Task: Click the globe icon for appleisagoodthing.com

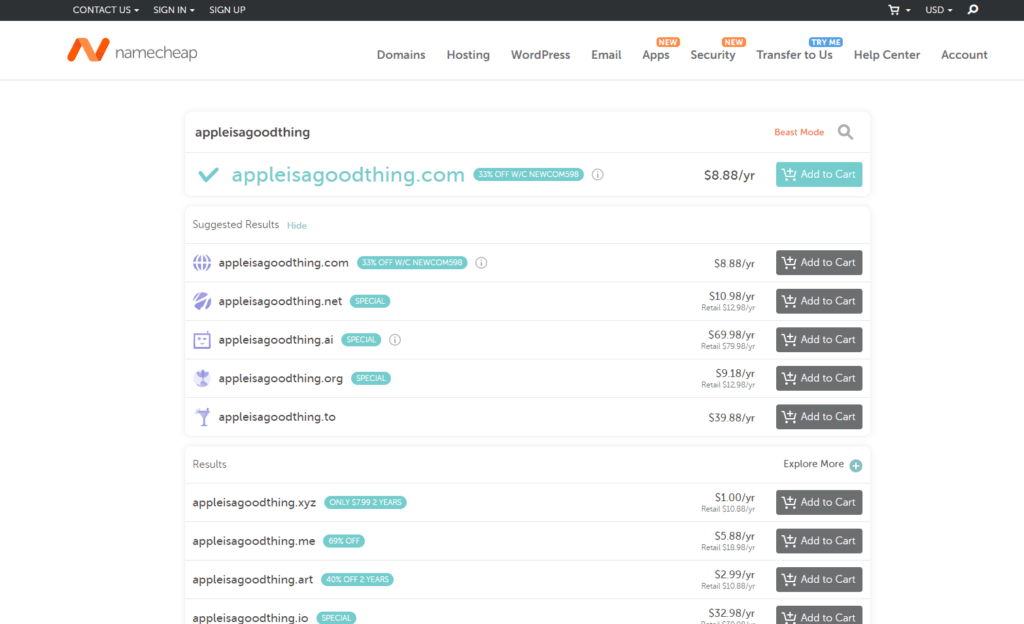Action: click(202, 263)
